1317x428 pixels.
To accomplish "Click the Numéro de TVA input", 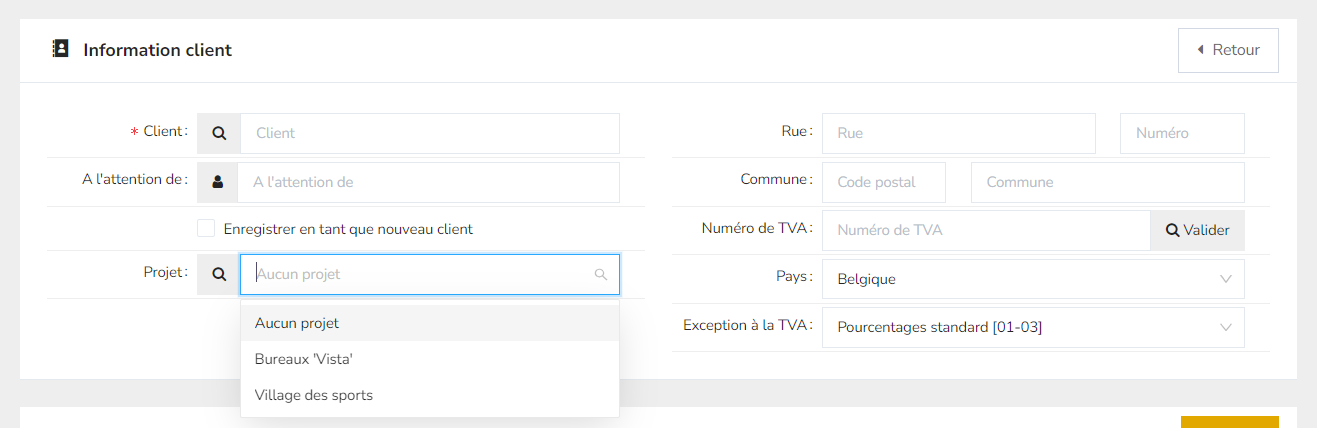I will pyautogui.click(x=985, y=230).
